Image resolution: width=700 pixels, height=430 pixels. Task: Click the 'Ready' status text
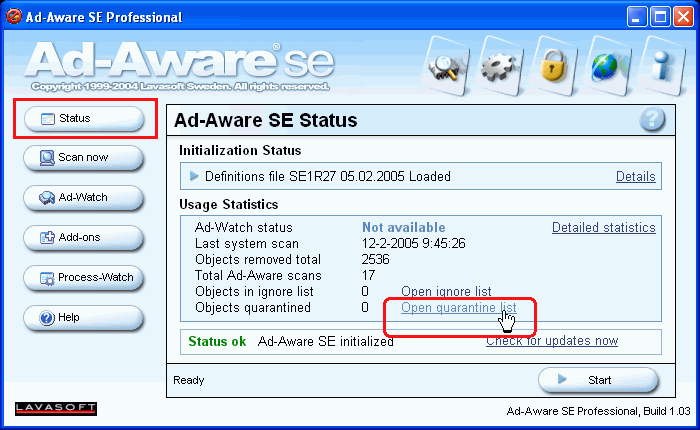(x=188, y=380)
